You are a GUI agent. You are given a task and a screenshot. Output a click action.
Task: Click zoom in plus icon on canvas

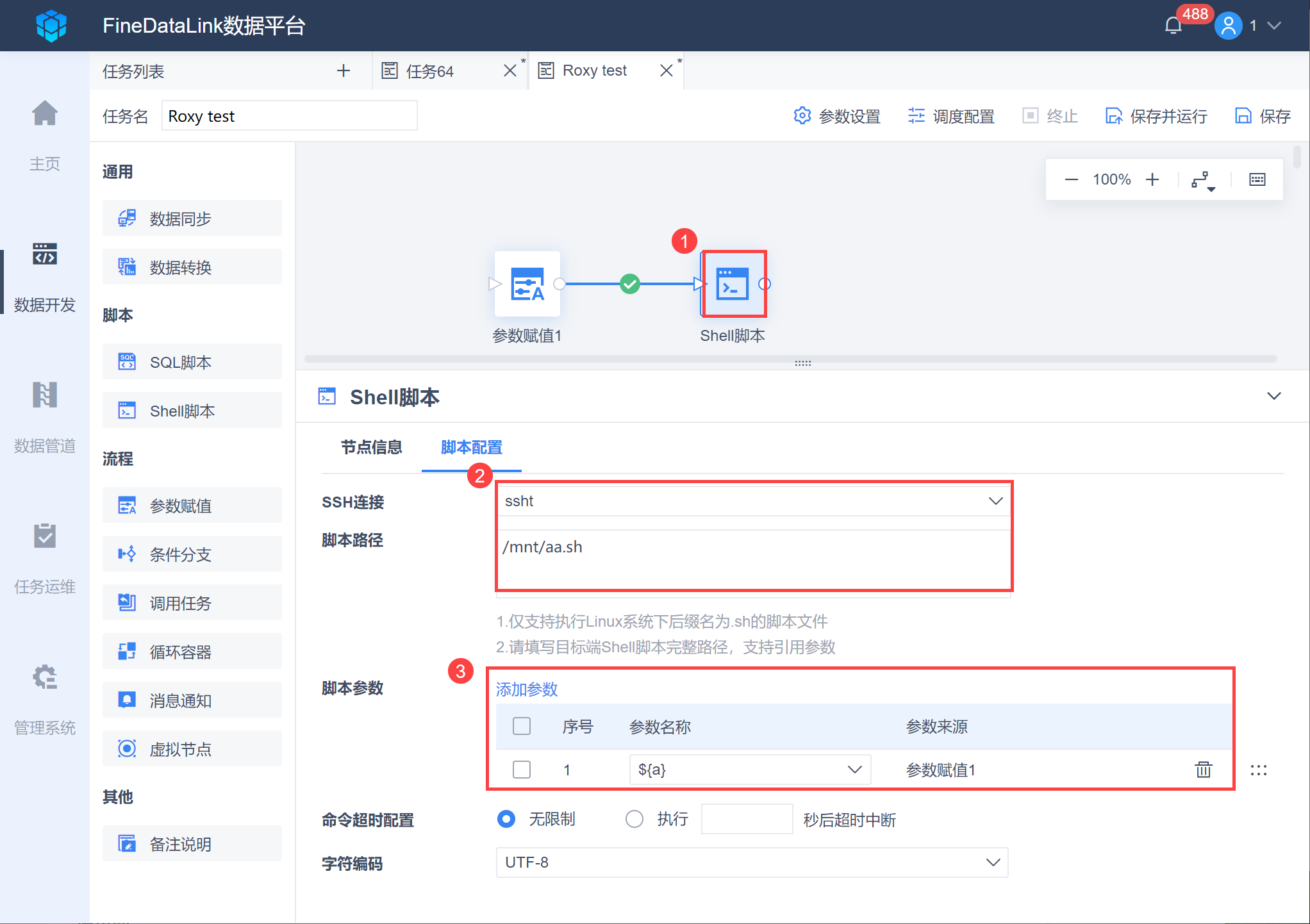(1152, 179)
